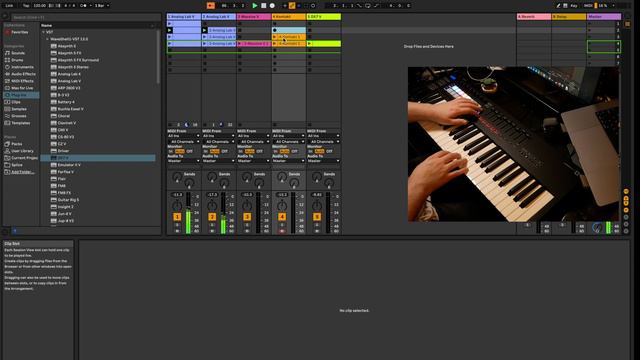Click the Sounds category icon
The width and height of the screenshot is (640, 360).
pos(7,53)
